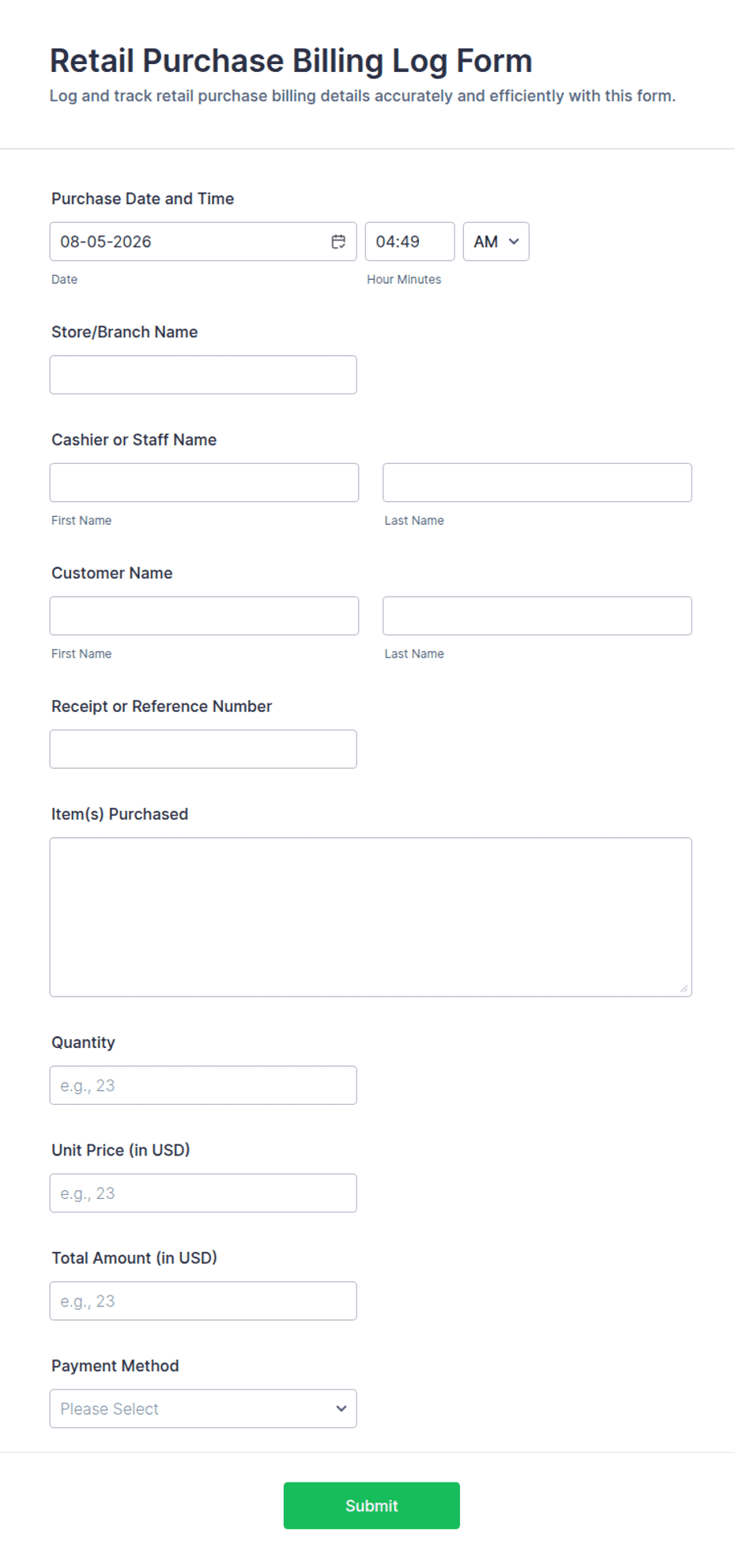Viewport: 735px width, 1568px height.
Task: Click inside the Item(s) Purchased textarea
Action: tap(371, 917)
